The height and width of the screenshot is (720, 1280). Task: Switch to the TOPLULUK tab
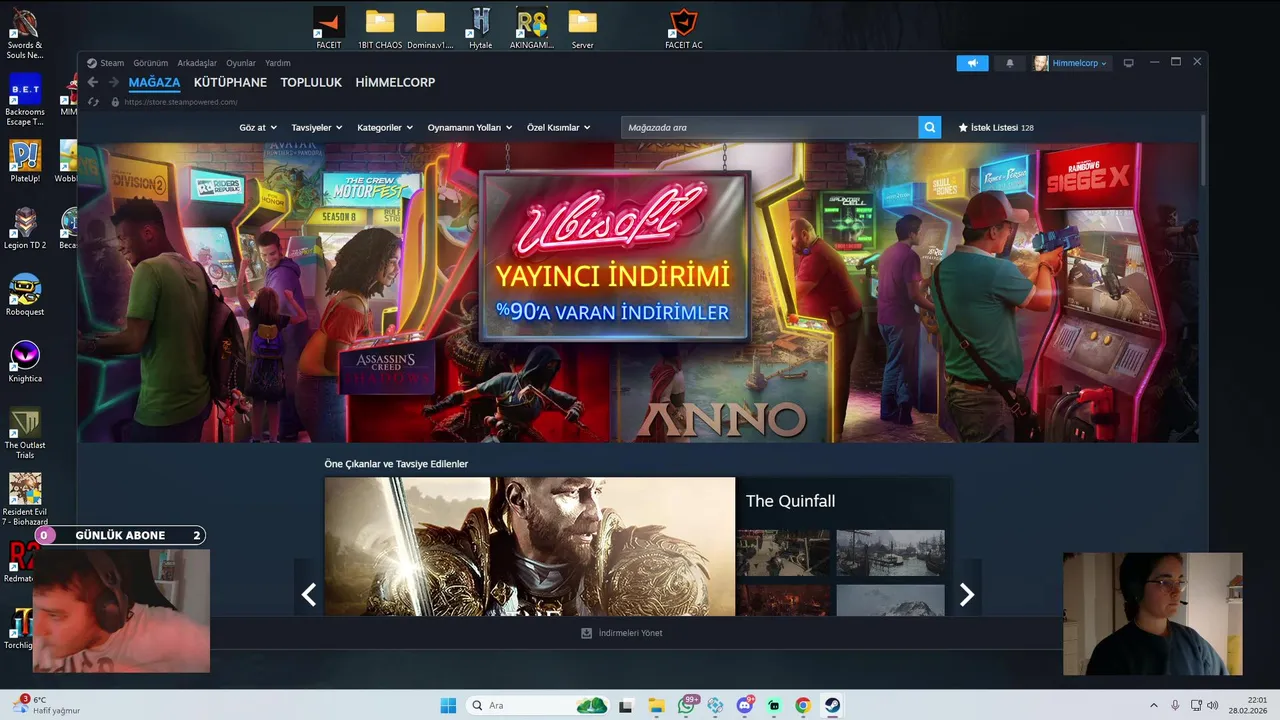(311, 82)
